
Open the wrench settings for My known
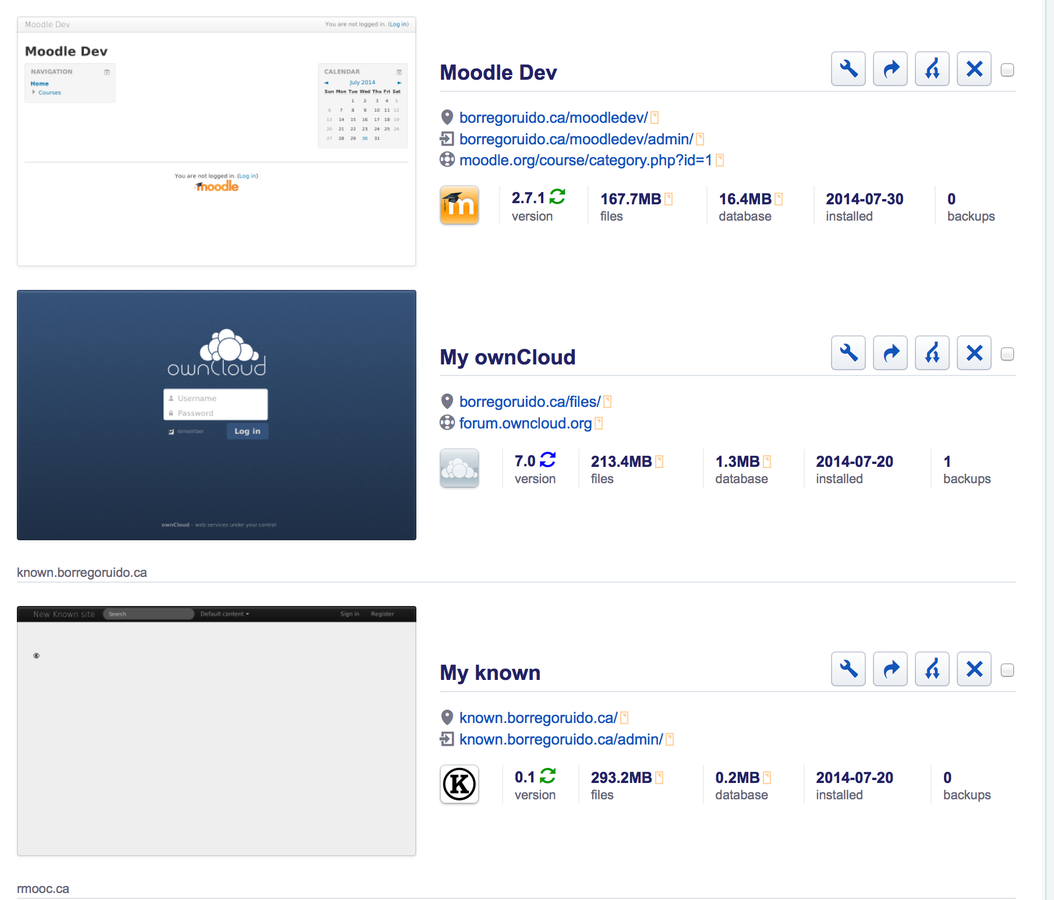[848, 669]
